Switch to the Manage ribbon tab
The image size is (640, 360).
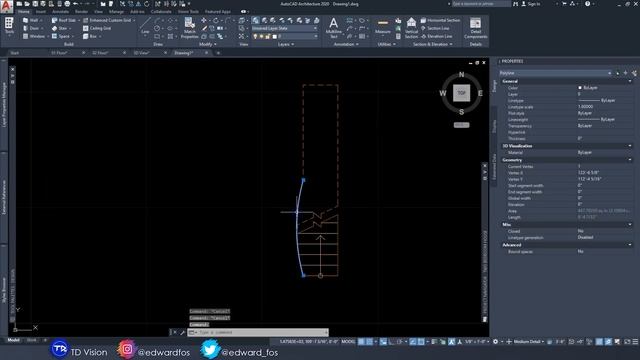116,12
